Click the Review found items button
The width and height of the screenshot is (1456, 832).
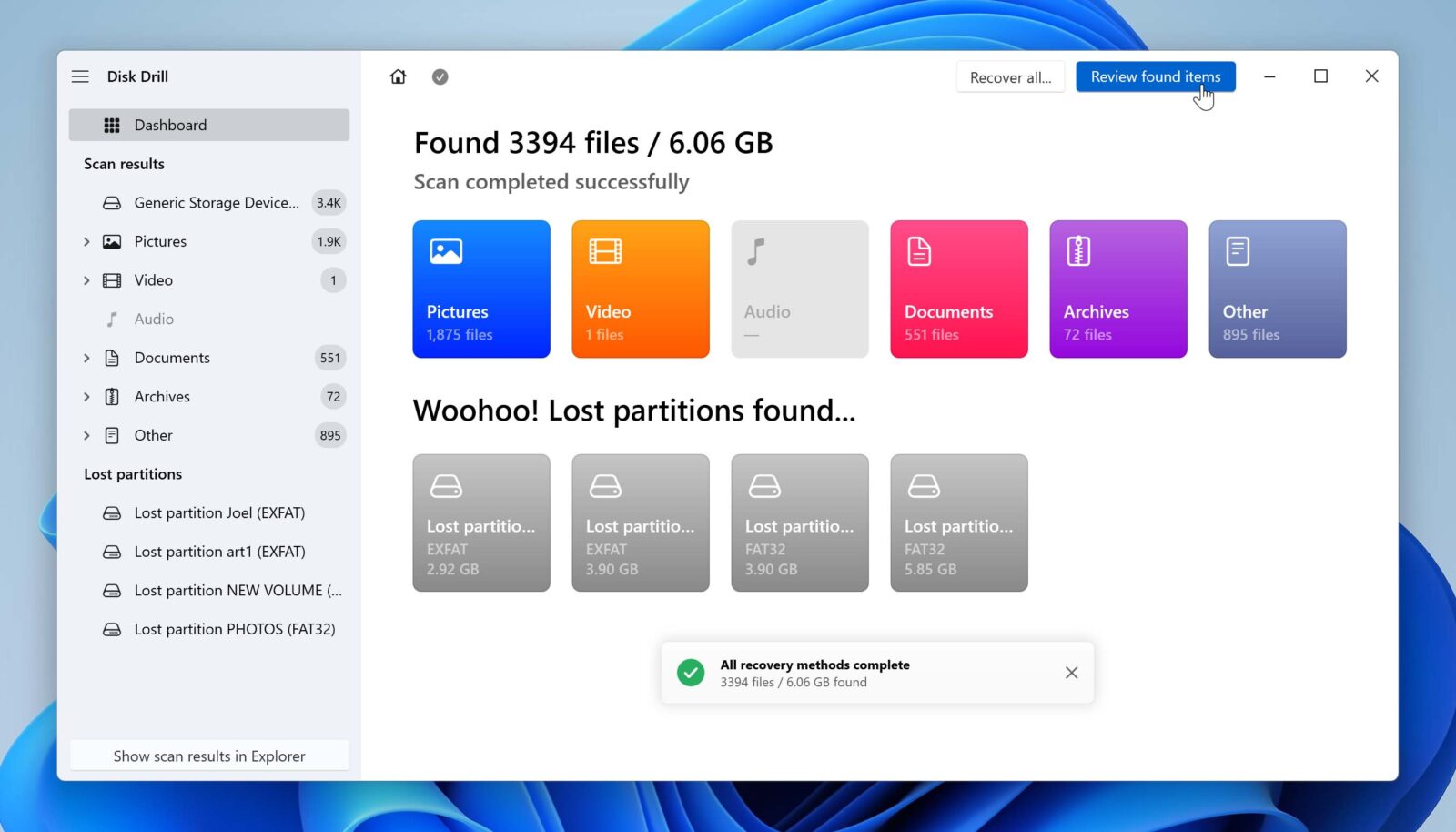click(x=1156, y=76)
